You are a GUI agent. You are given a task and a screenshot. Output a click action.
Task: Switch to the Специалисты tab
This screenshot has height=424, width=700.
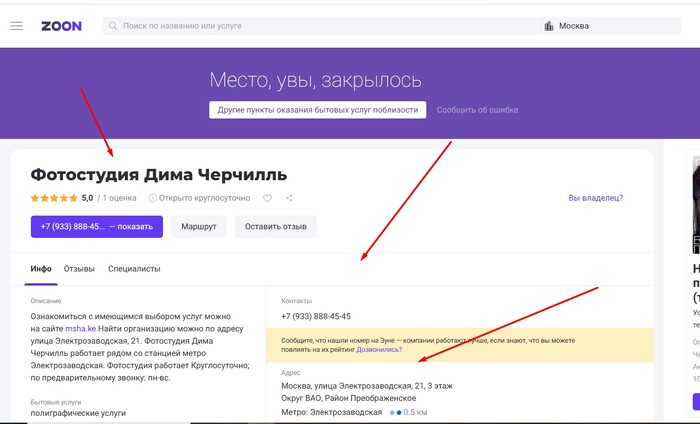[x=134, y=269]
